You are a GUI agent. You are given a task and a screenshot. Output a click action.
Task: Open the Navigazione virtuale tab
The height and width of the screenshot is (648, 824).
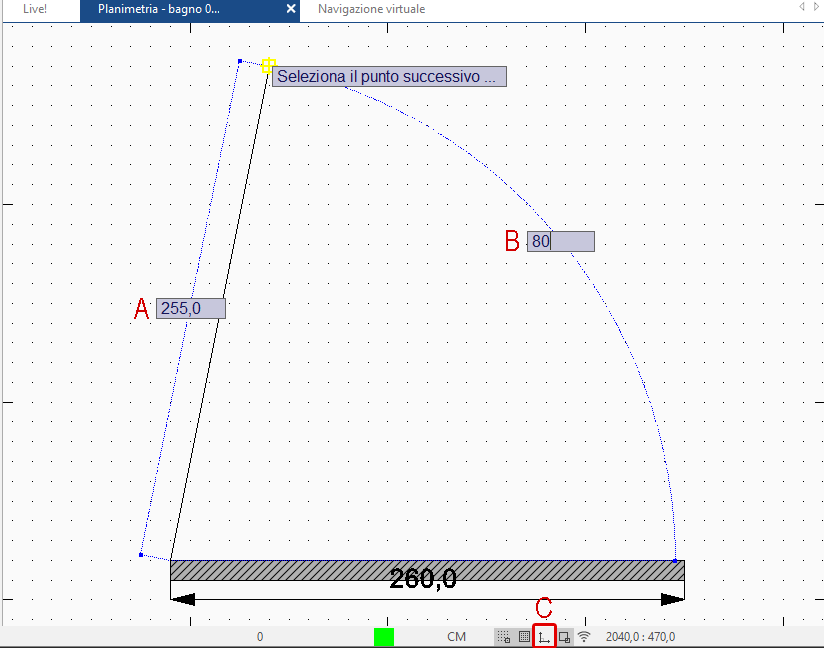tap(371, 9)
